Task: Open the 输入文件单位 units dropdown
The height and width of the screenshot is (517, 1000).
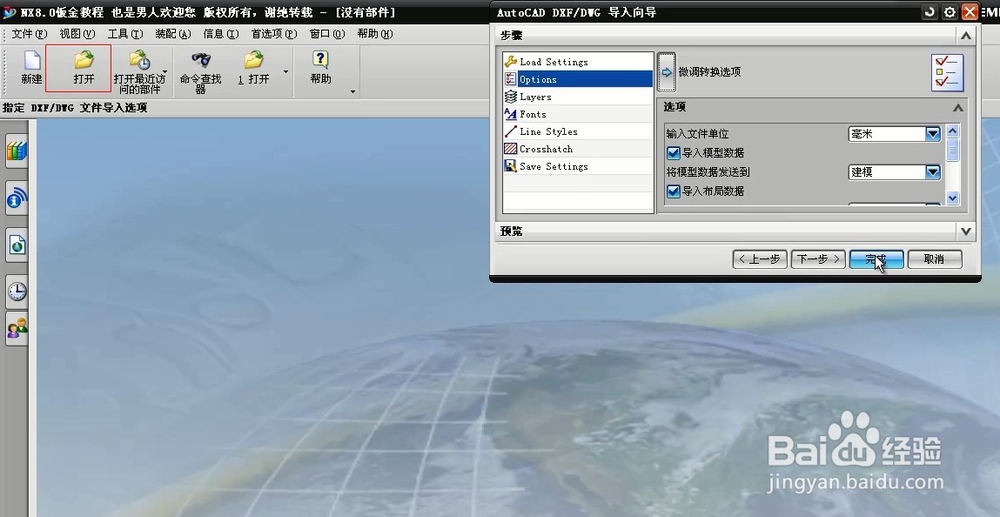Action: click(895, 134)
